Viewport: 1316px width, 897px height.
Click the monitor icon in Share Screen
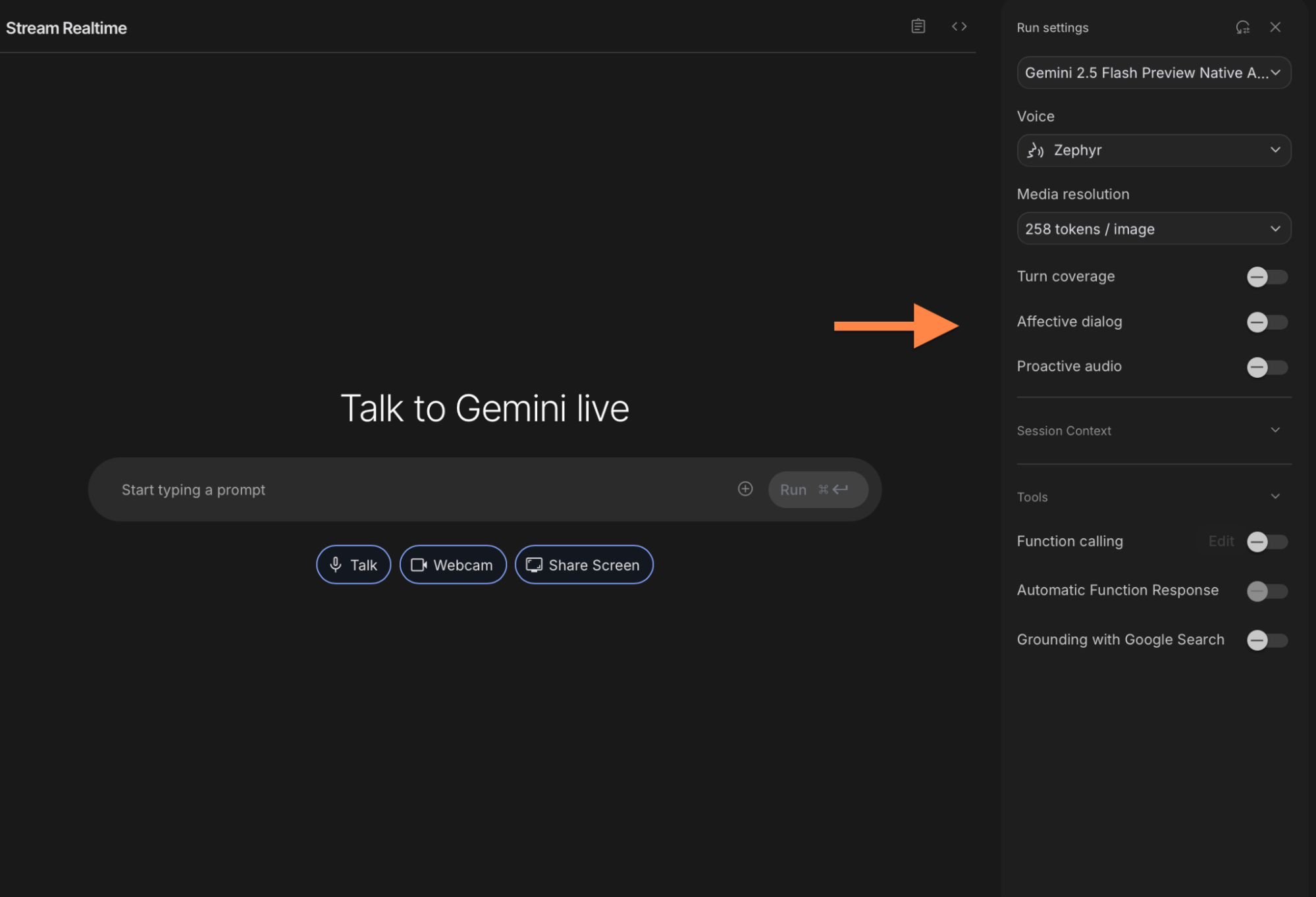point(534,565)
